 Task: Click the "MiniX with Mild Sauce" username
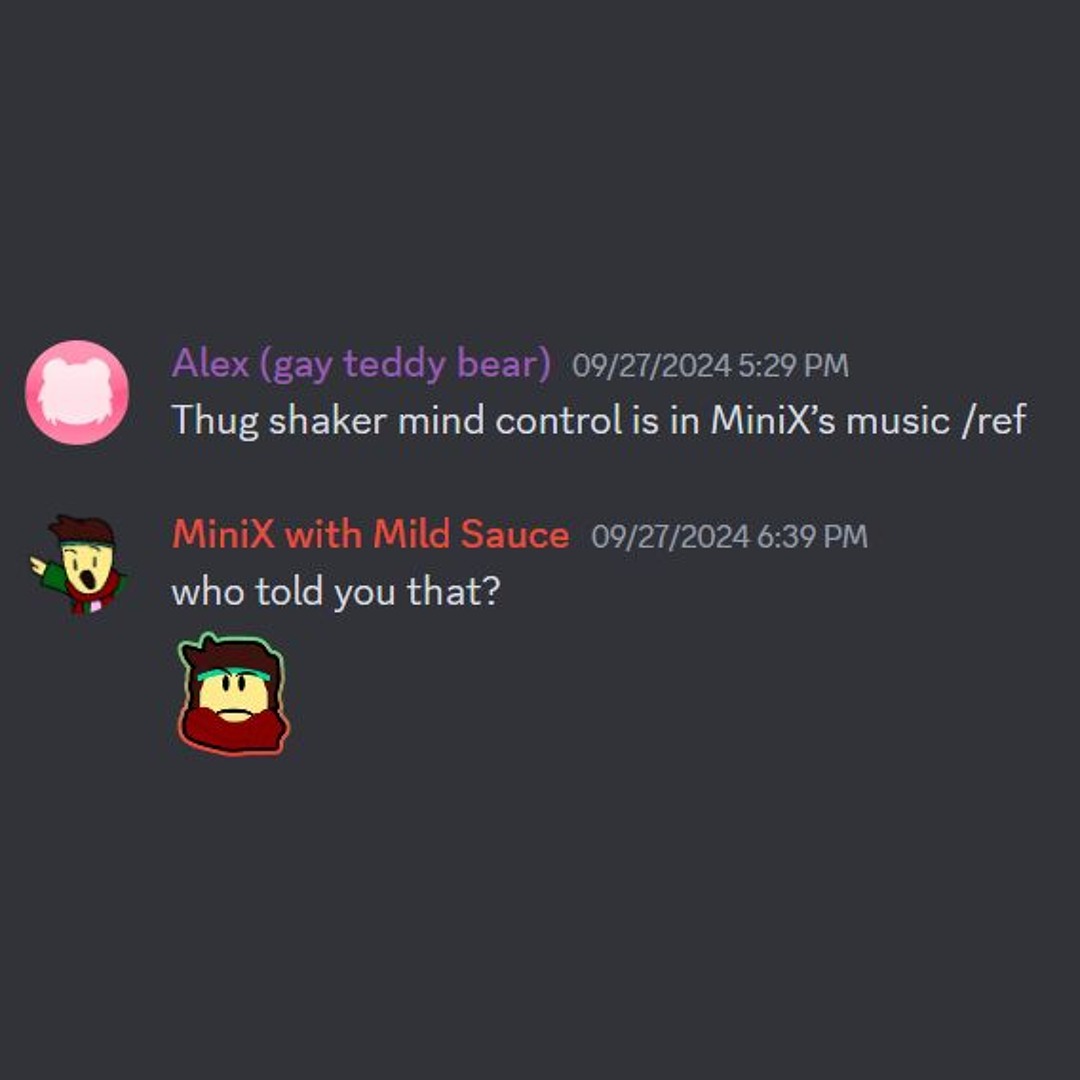(x=371, y=534)
